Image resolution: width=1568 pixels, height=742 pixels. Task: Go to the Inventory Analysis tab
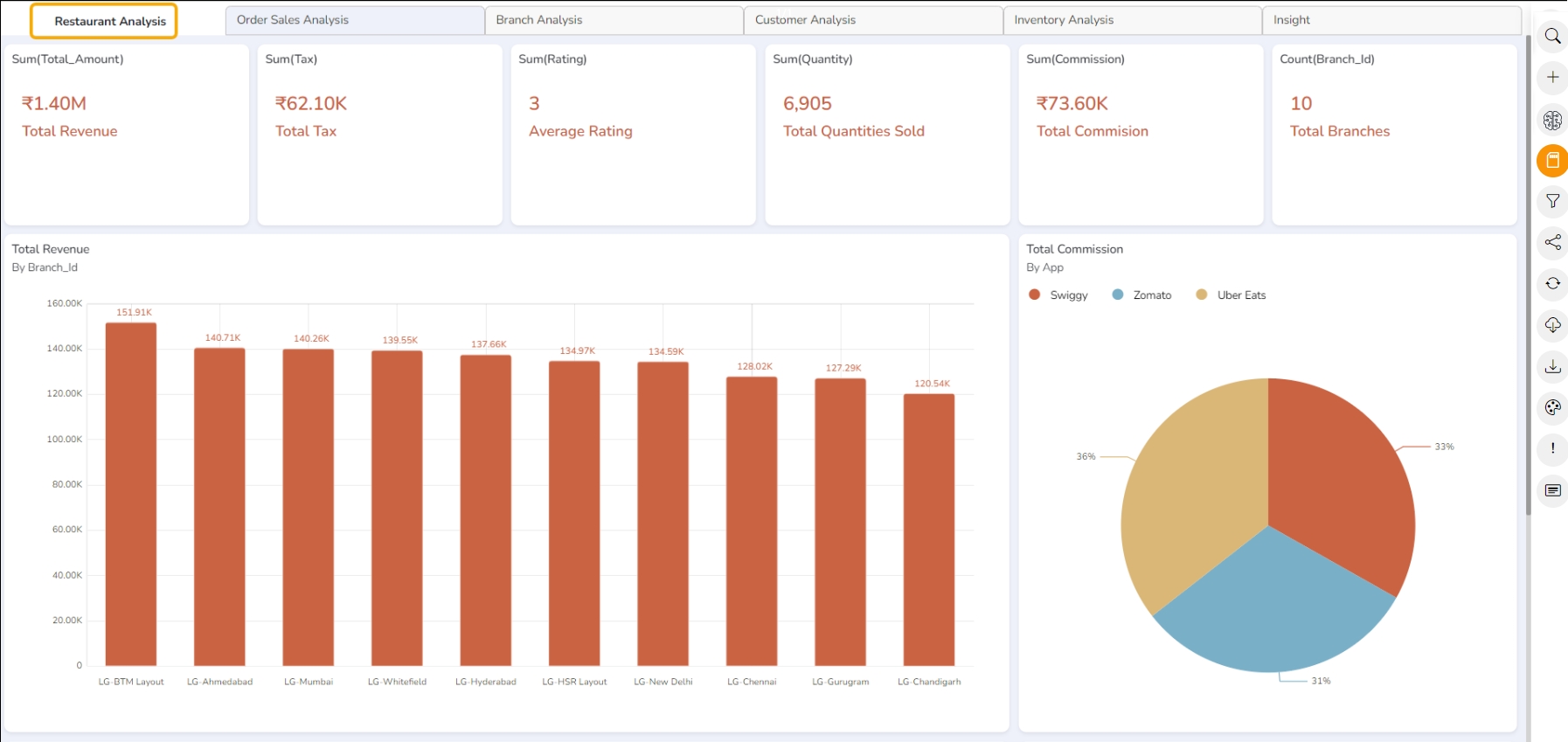tap(1132, 20)
